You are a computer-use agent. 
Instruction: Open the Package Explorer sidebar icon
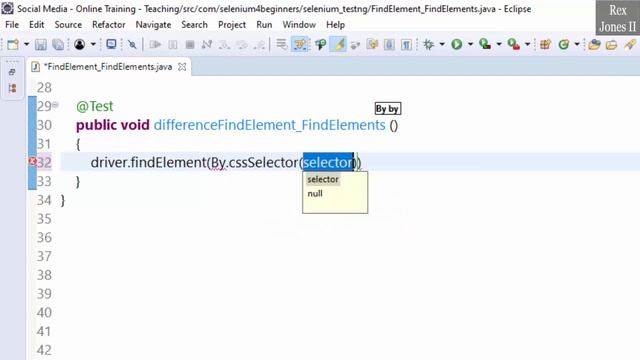pyautogui.click(x=12, y=88)
